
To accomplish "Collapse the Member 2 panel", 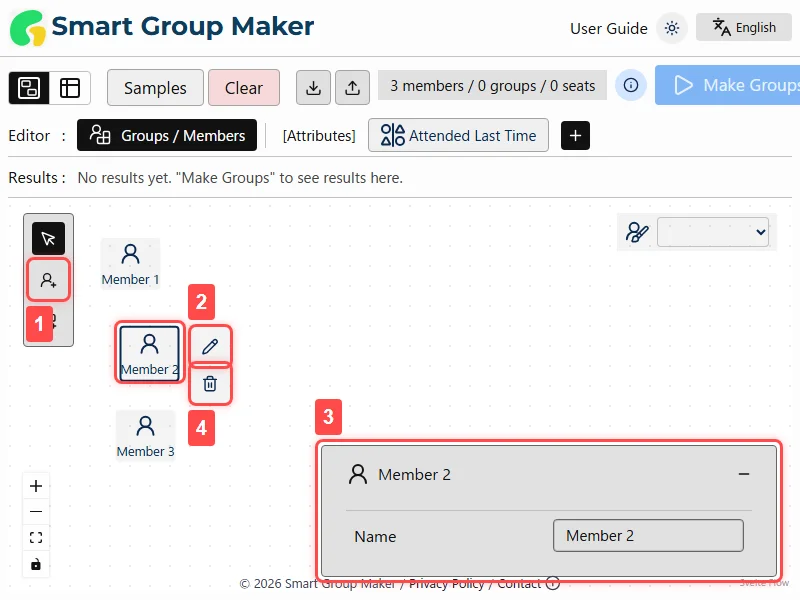I will click(743, 474).
